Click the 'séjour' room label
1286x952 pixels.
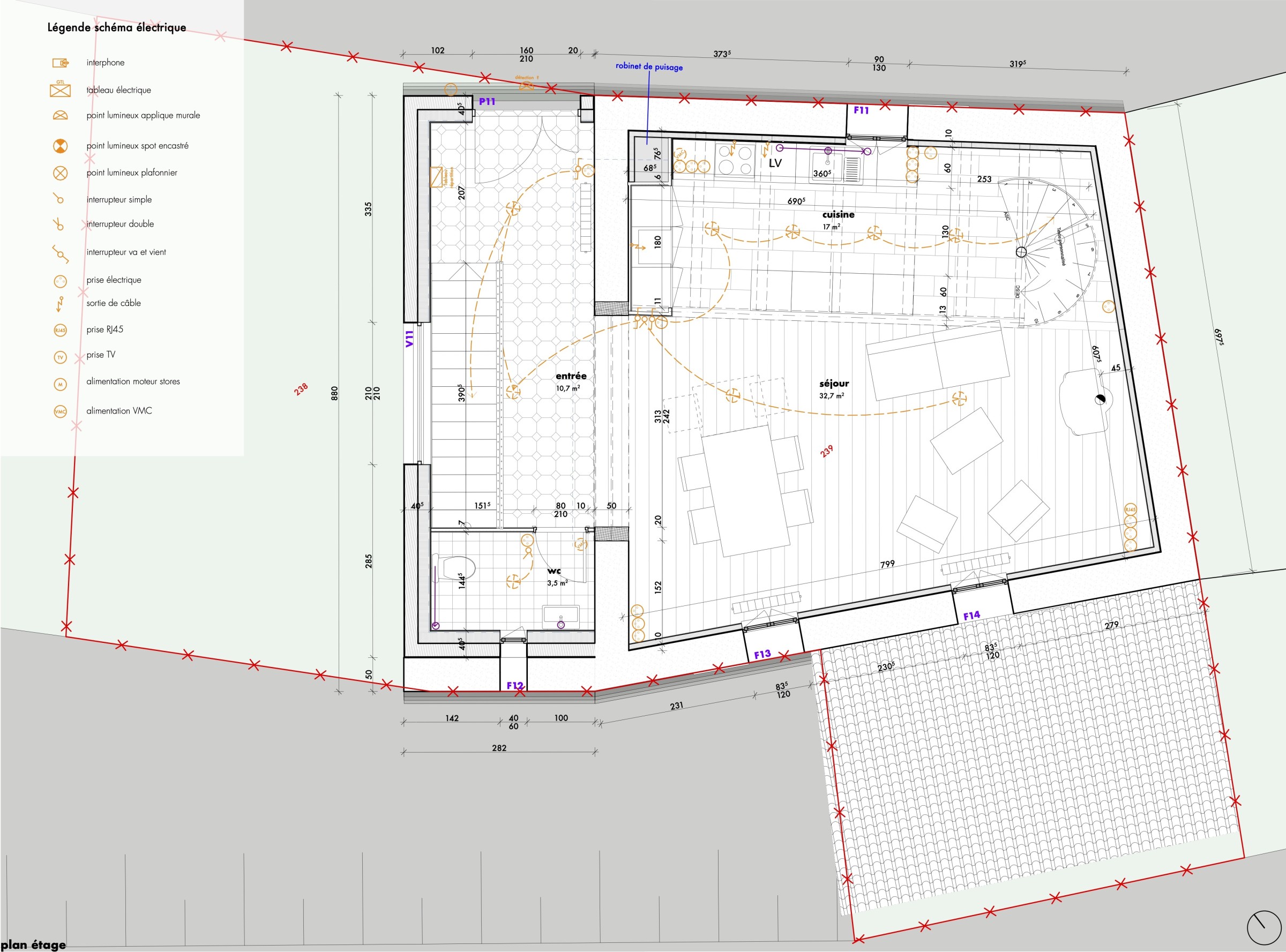click(834, 383)
